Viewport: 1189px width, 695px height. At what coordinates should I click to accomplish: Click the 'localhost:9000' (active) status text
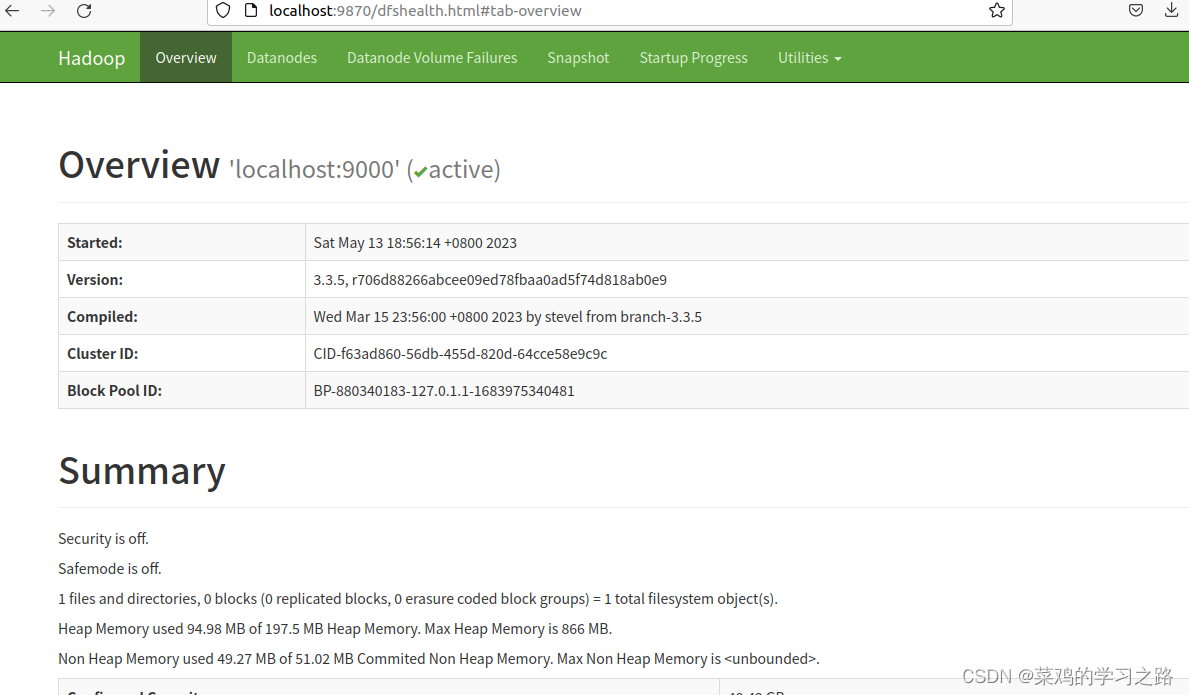365,169
